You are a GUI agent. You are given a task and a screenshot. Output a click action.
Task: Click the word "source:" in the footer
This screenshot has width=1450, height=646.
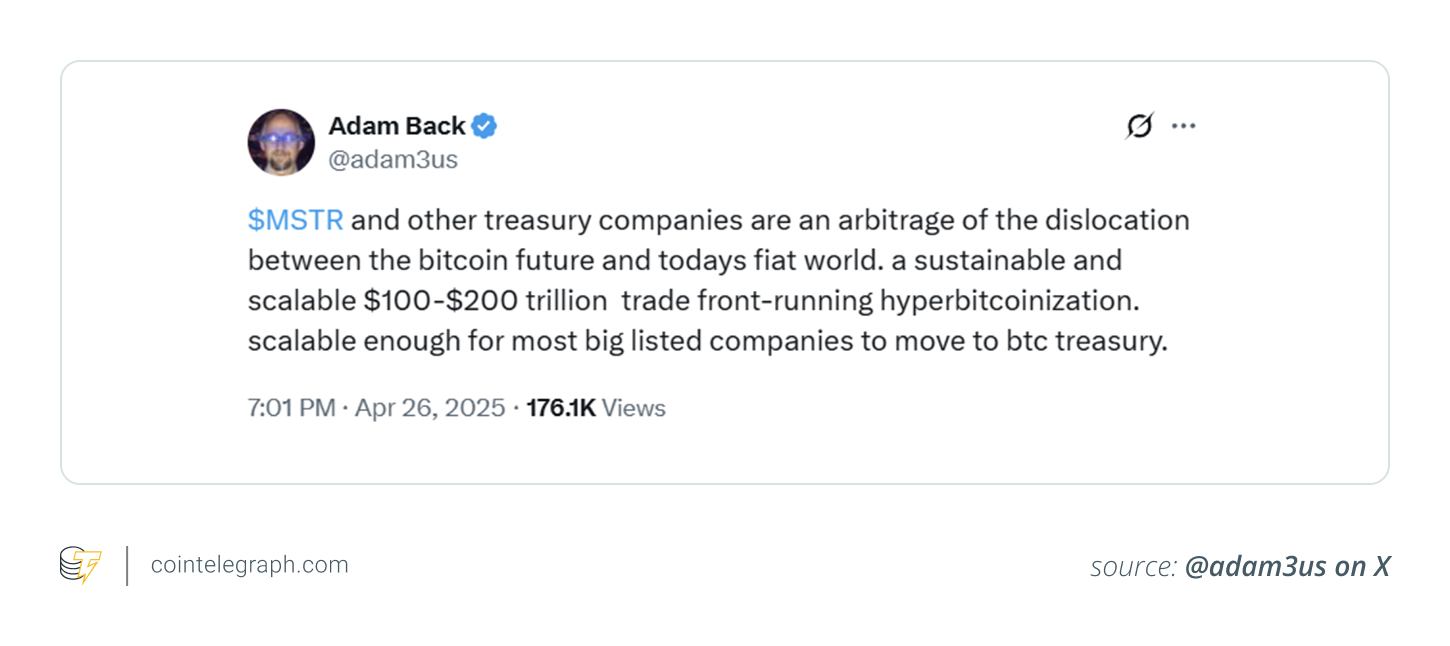pyautogui.click(x=1133, y=567)
